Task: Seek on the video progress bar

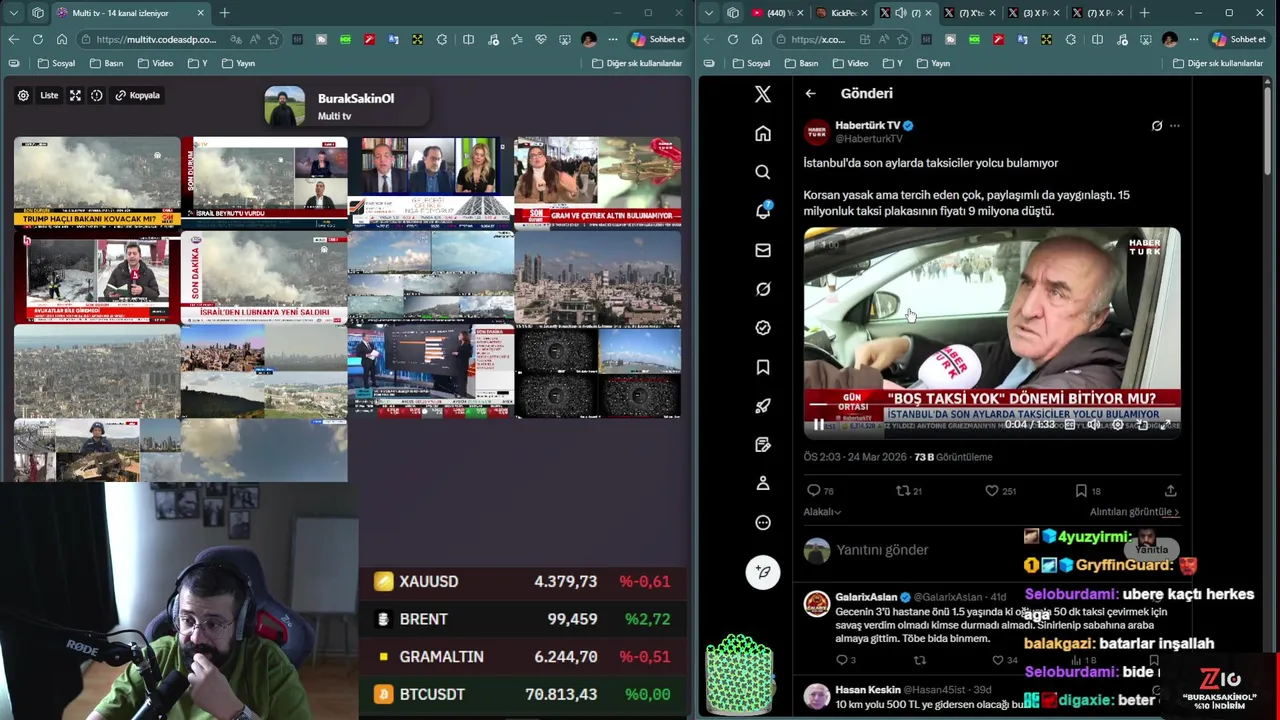Action: point(992,405)
